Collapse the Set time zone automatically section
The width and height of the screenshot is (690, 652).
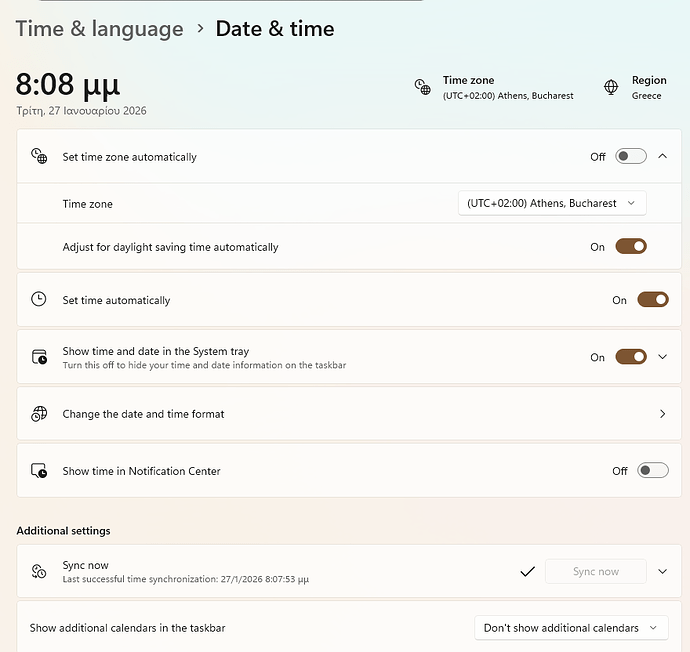[662, 156]
